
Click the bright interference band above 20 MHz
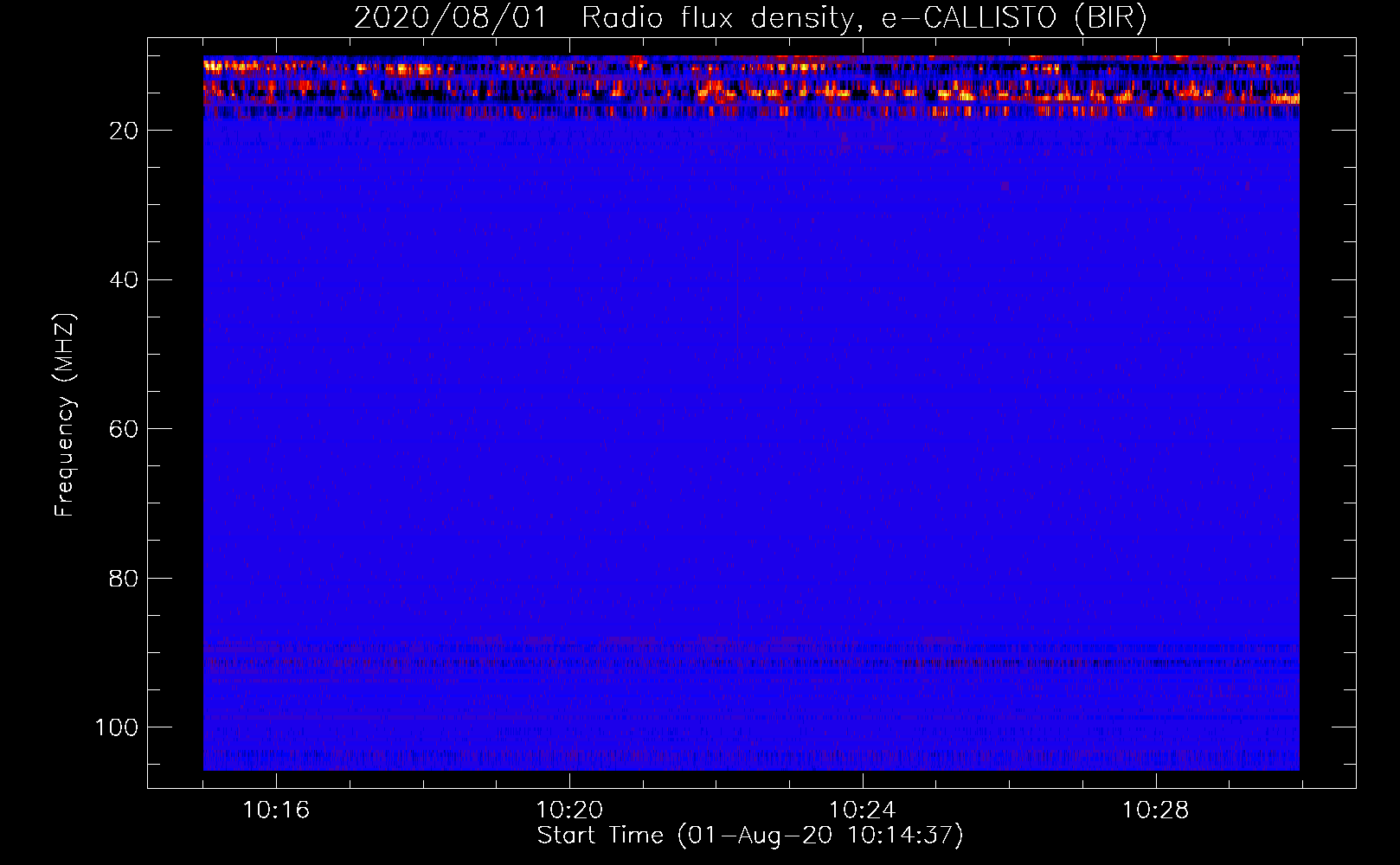click(x=751, y=86)
